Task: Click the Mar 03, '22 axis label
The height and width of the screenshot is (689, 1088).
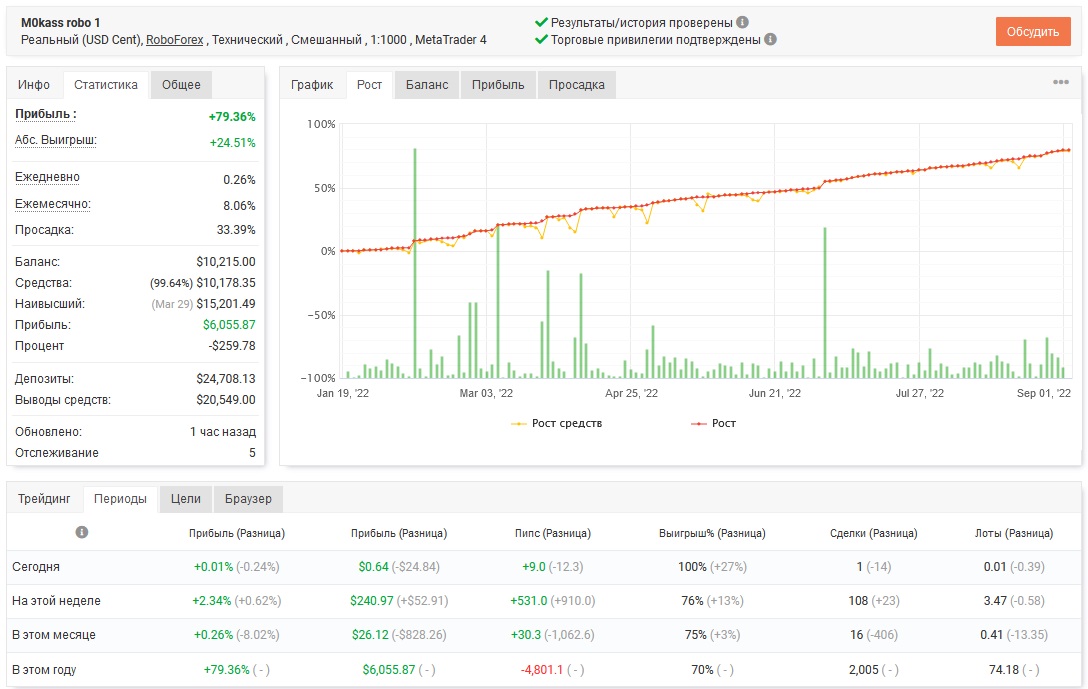Action: point(486,393)
